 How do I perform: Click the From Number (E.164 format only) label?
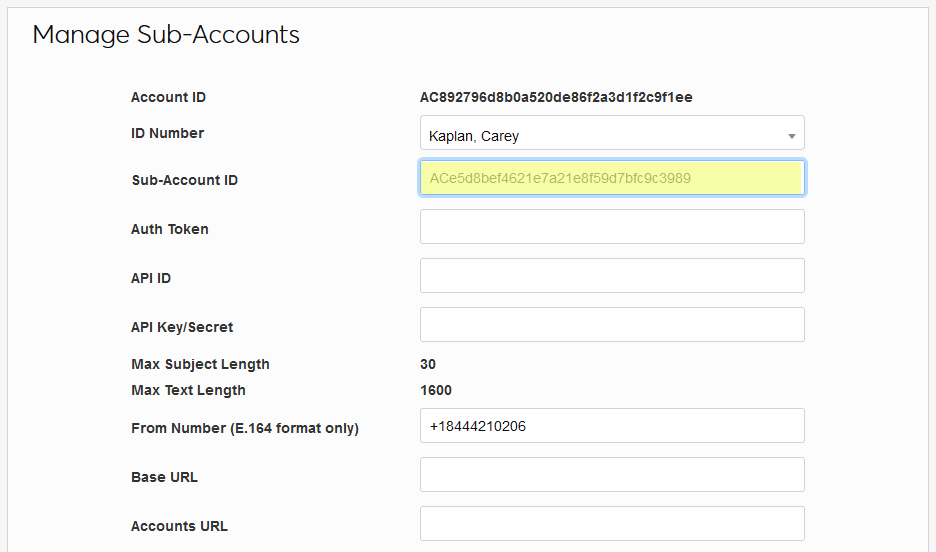tap(244, 428)
